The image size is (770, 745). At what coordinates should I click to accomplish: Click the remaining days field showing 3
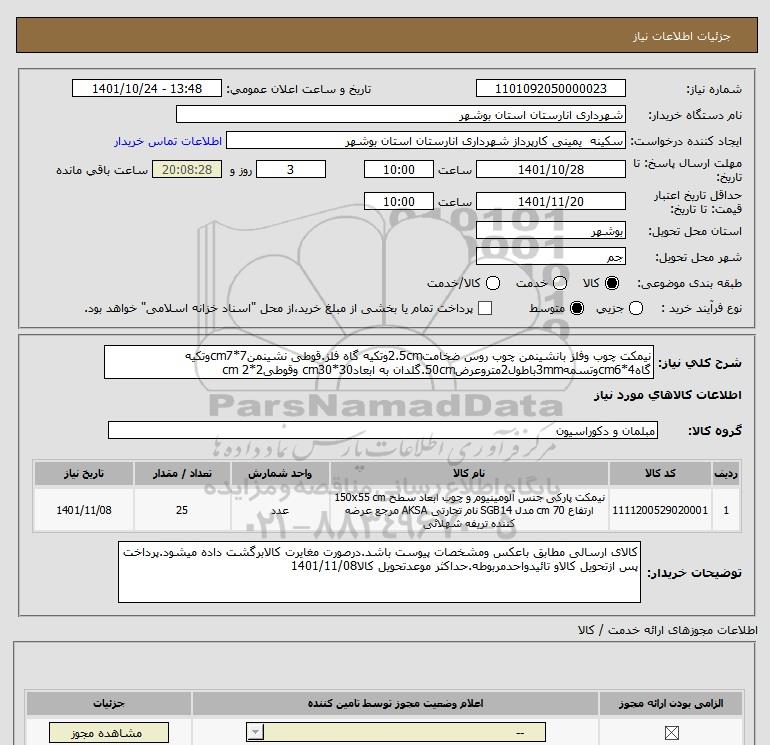click(x=291, y=169)
